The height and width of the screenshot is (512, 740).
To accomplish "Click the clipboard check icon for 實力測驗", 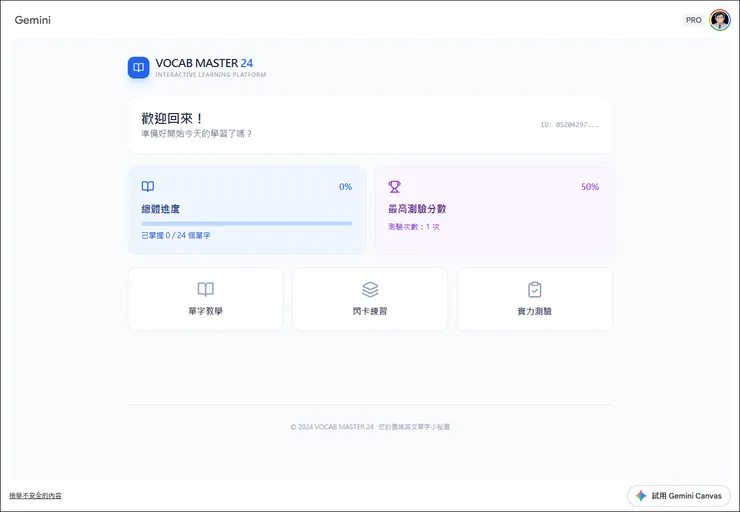I will click(x=535, y=289).
